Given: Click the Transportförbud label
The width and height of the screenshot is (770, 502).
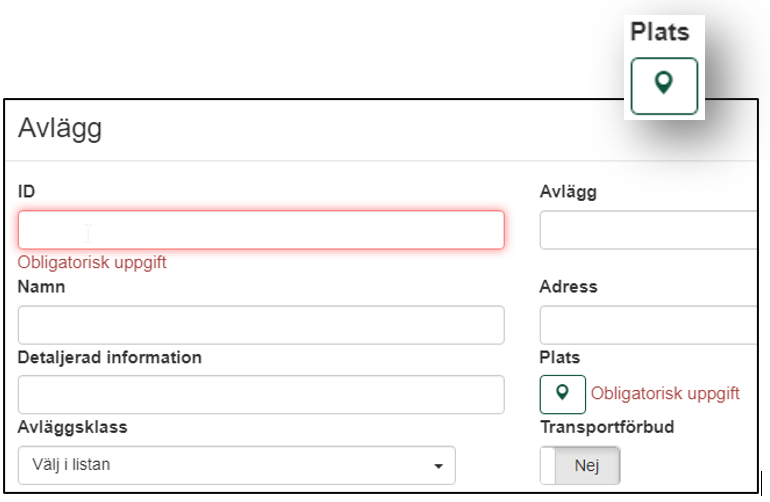Looking at the screenshot, I should (607, 427).
